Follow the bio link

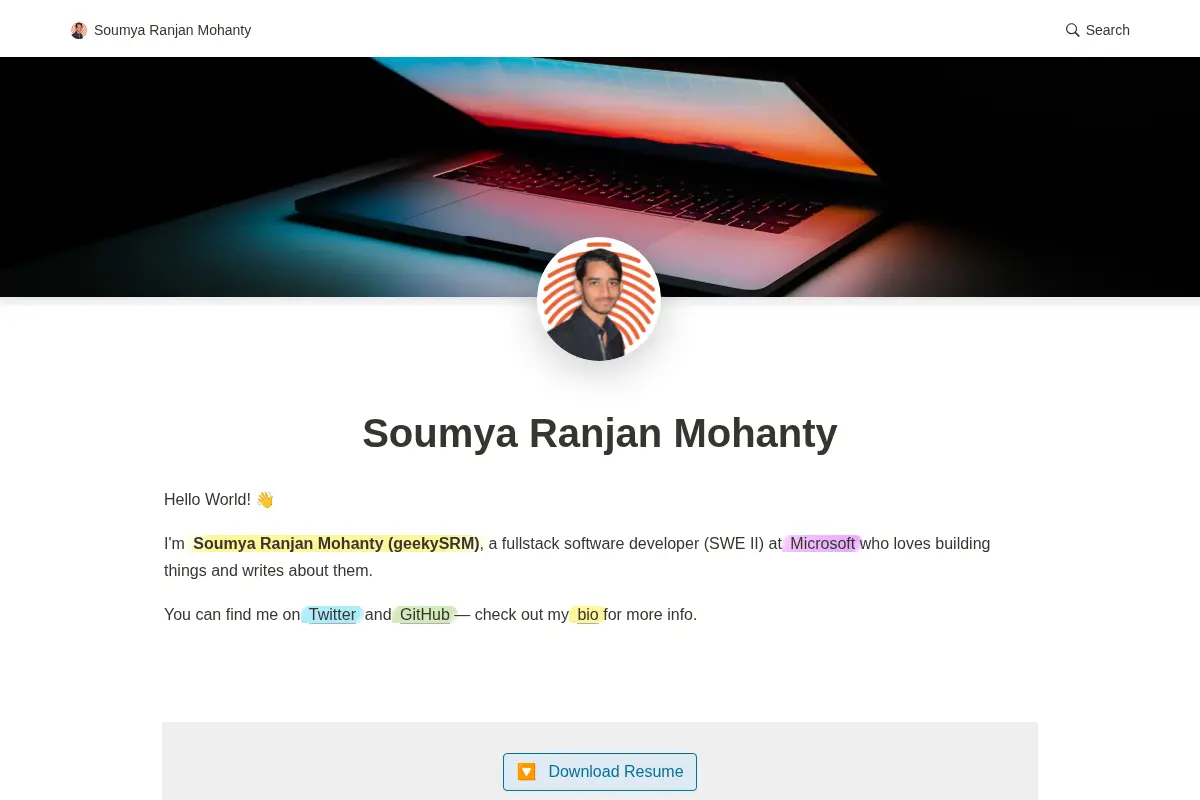click(588, 615)
